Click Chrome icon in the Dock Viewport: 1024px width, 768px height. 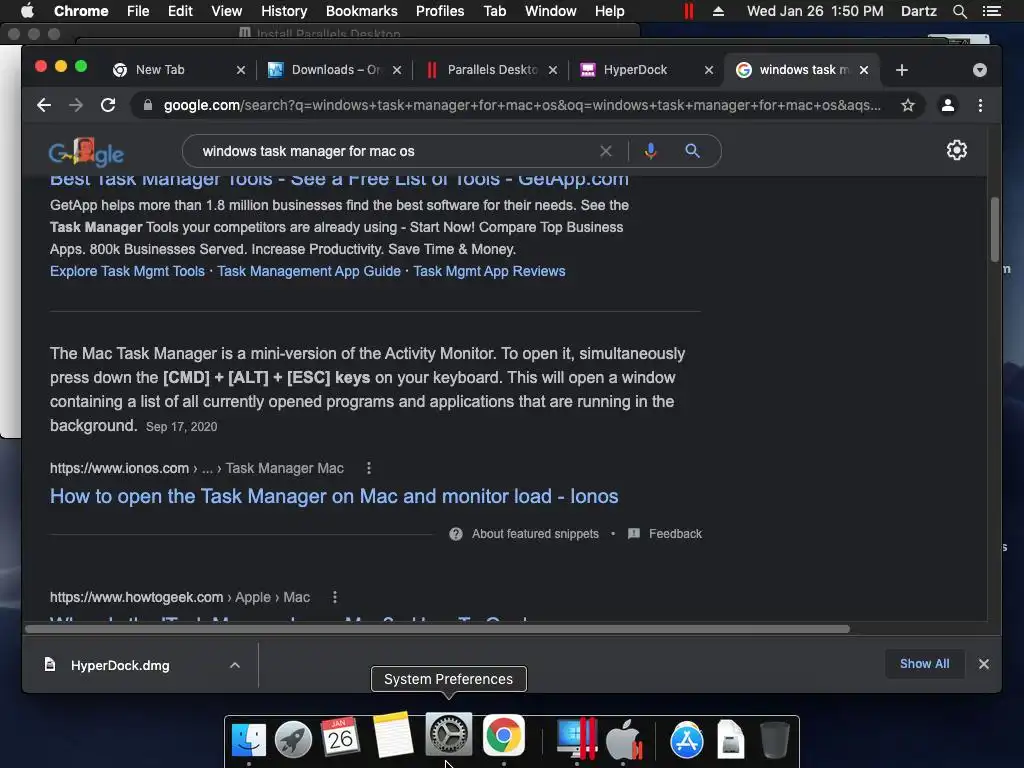(504, 736)
